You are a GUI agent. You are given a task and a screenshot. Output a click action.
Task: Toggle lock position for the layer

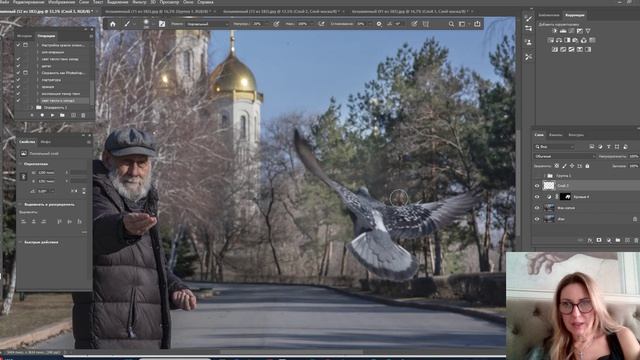pyautogui.click(x=572, y=166)
